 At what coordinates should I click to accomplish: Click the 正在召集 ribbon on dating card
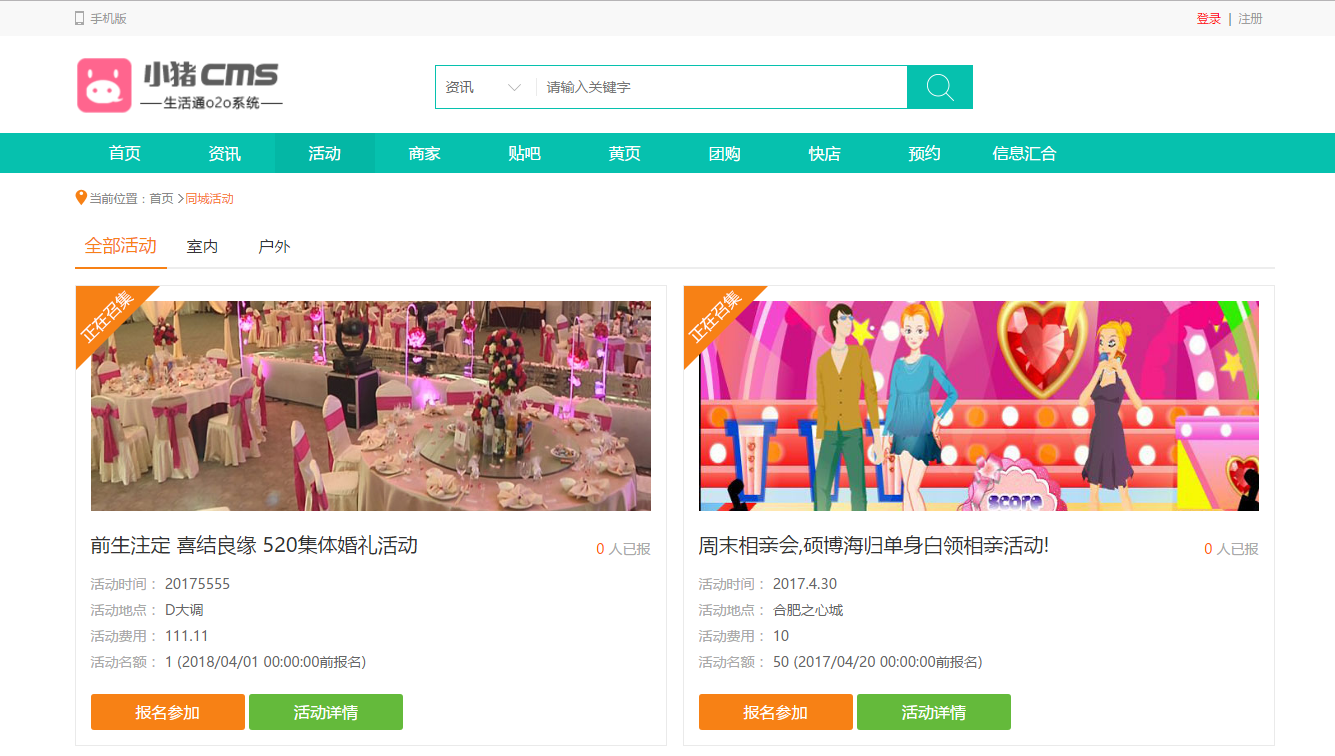[x=716, y=317]
